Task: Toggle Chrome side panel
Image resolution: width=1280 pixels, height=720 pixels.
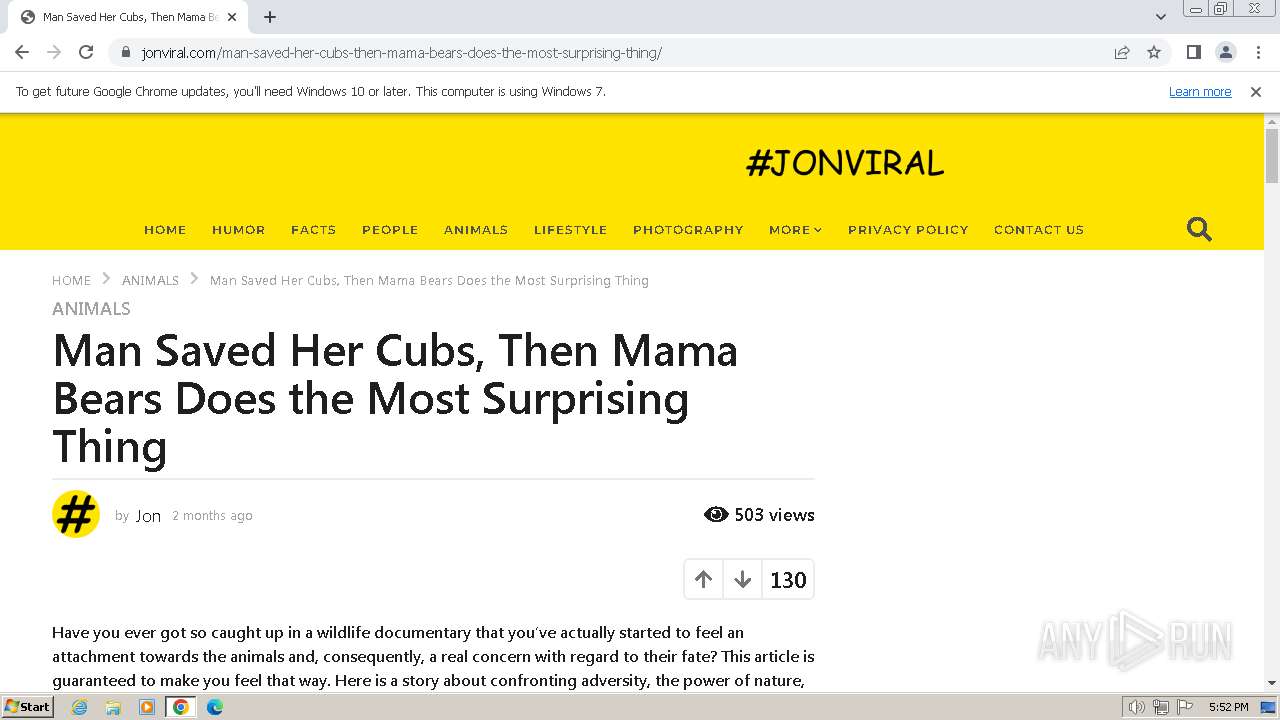Action: click(x=1193, y=53)
